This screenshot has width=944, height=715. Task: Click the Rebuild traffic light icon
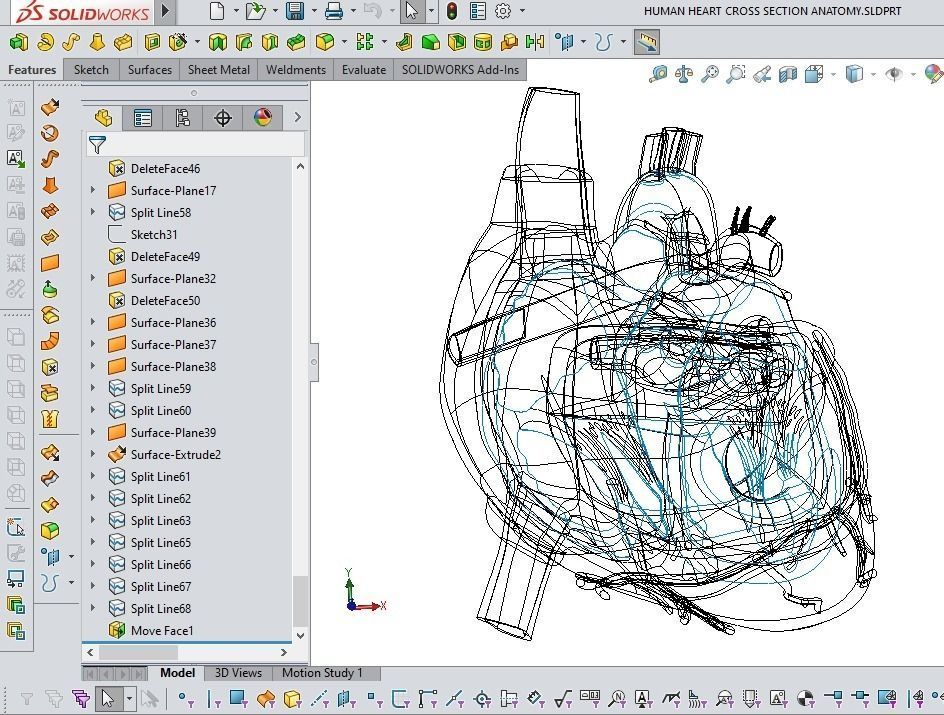click(452, 11)
